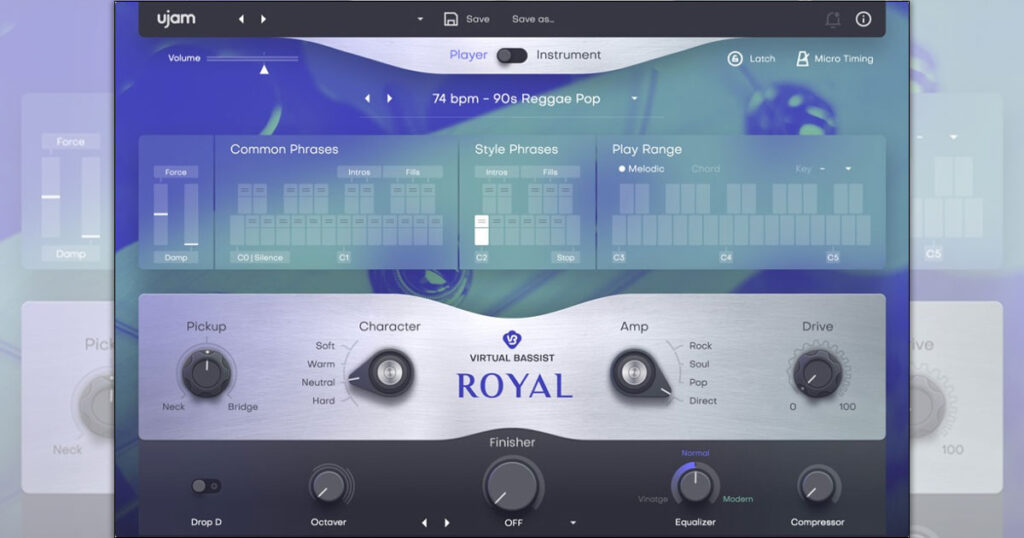This screenshot has width=1024, height=538.
Task: Go to previous preset in top bar
Action: pyautogui.click(x=242, y=20)
